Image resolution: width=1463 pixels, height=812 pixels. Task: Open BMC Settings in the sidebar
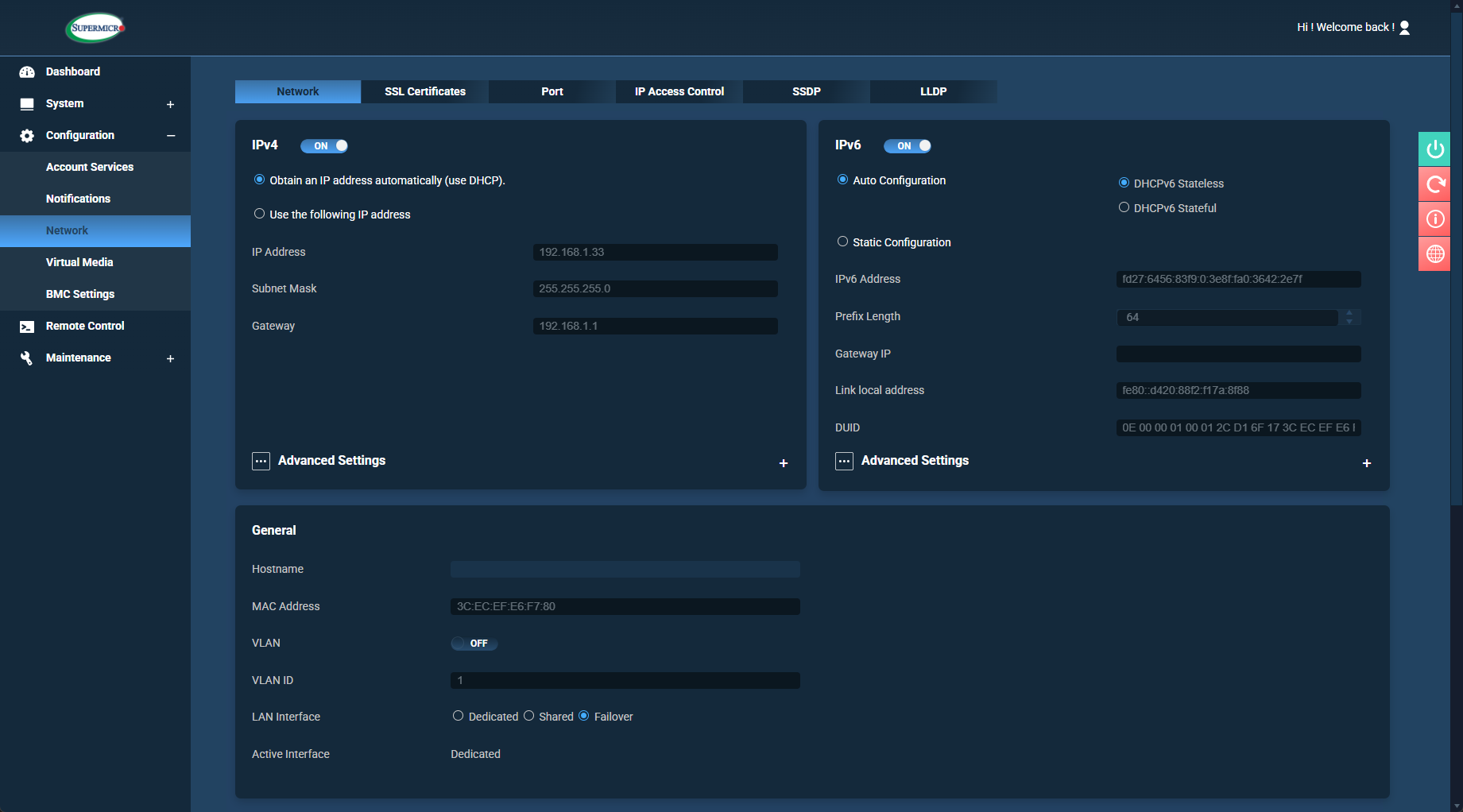(80, 294)
